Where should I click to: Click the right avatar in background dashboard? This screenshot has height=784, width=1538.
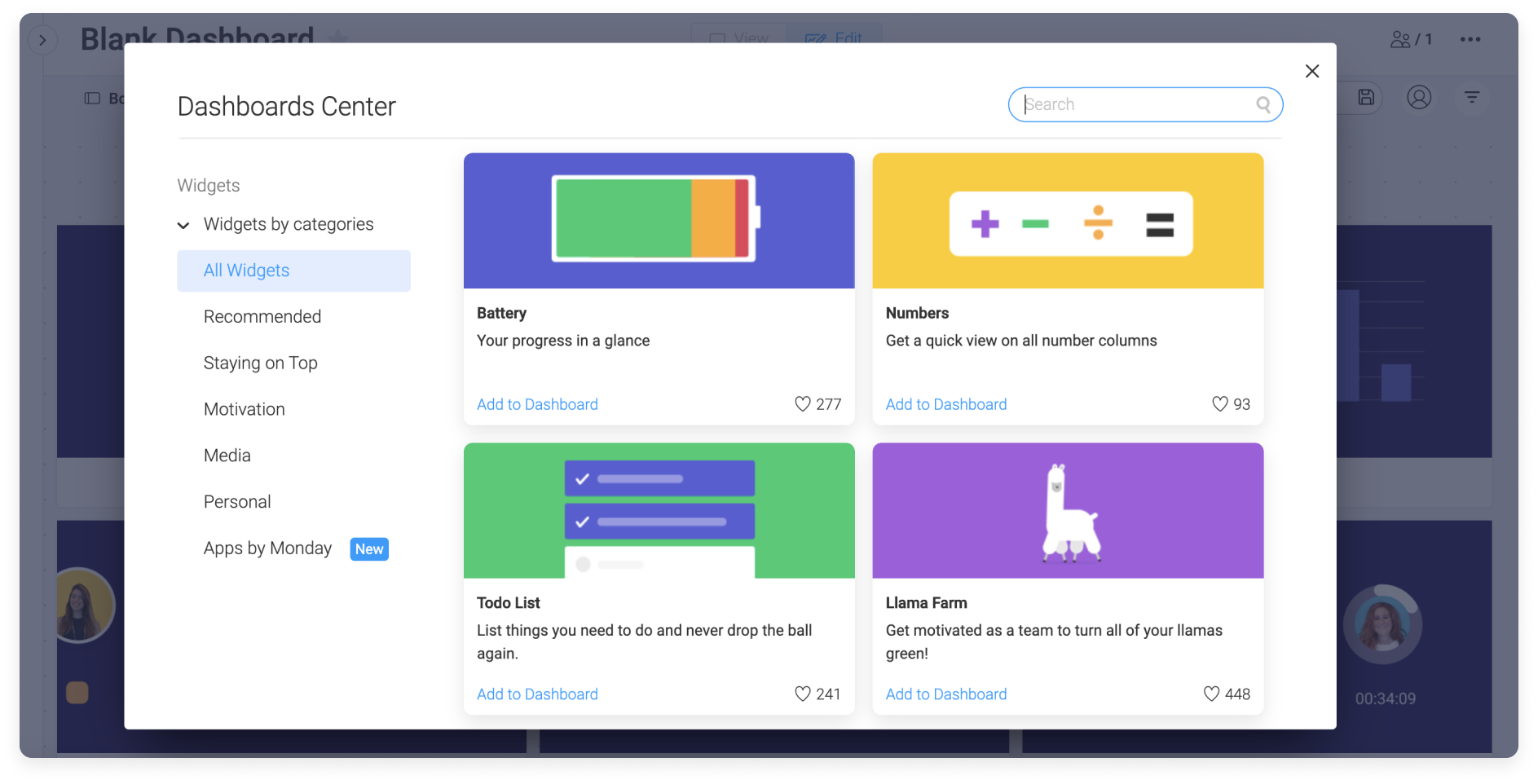(x=1382, y=625)
